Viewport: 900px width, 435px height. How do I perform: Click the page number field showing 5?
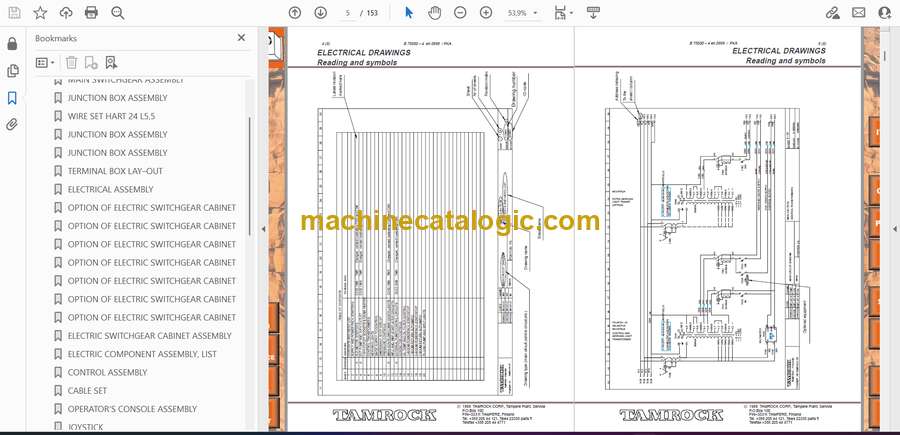(348, 13)
